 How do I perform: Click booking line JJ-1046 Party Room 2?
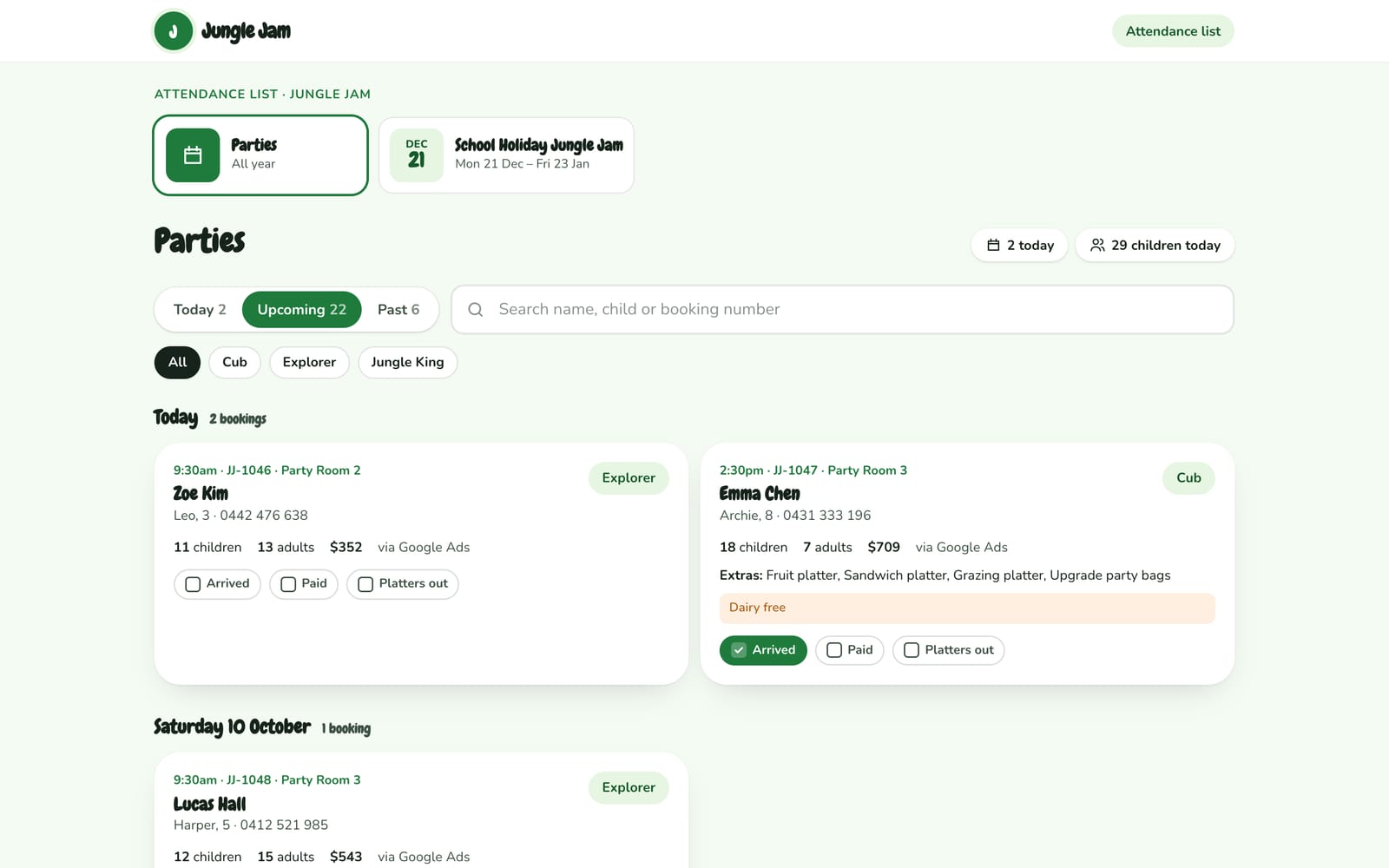[x=267, y=470]
